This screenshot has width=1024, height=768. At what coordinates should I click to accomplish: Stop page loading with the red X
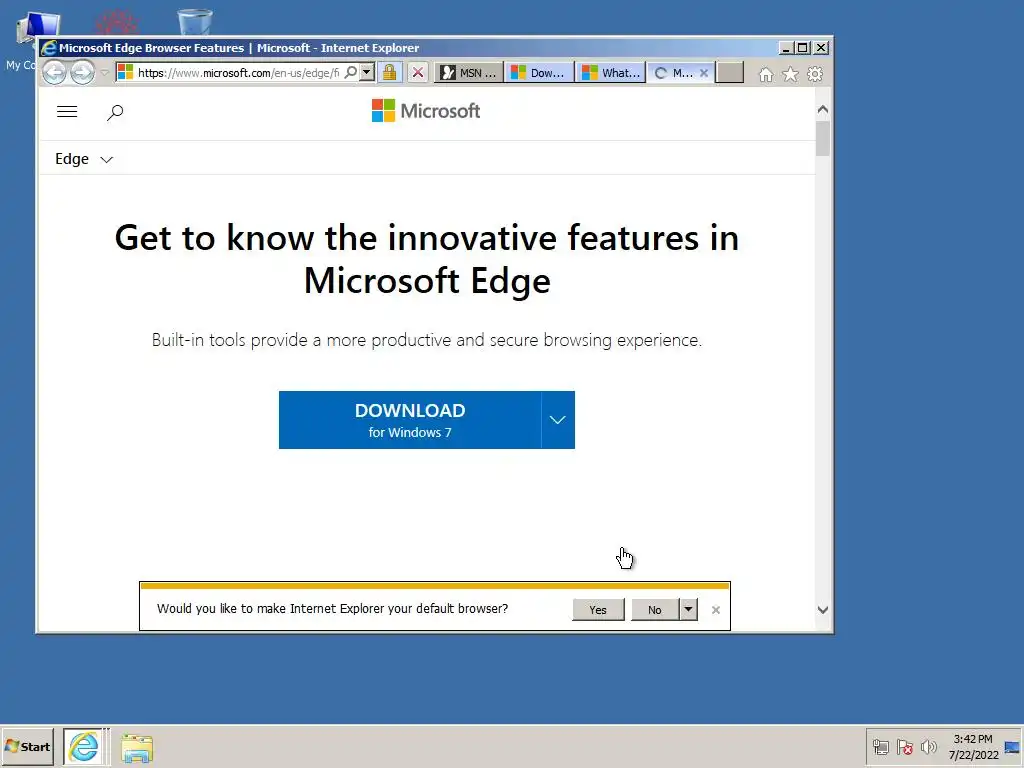click(x=418, y=72)
